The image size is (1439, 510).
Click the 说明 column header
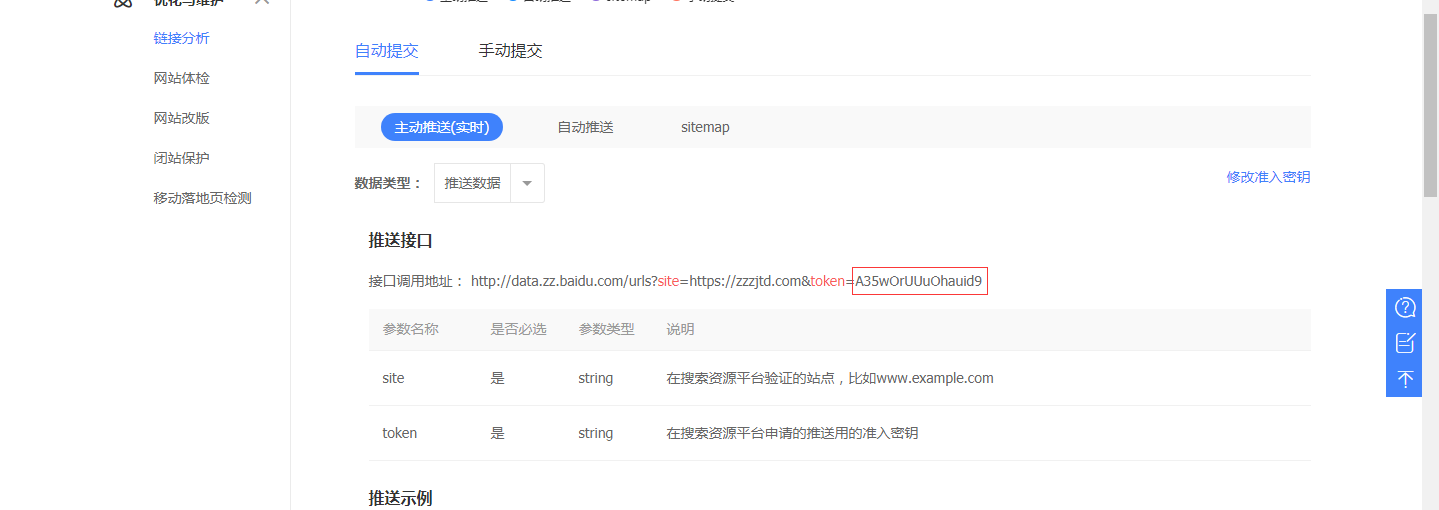[x=680, y=329]
